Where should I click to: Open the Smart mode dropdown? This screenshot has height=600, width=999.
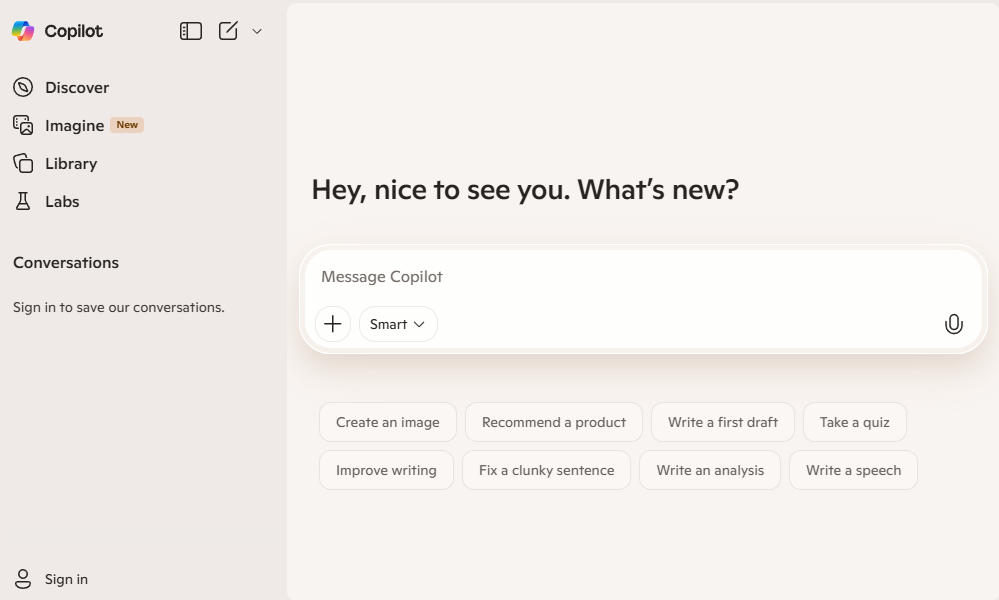pos(398,324)
